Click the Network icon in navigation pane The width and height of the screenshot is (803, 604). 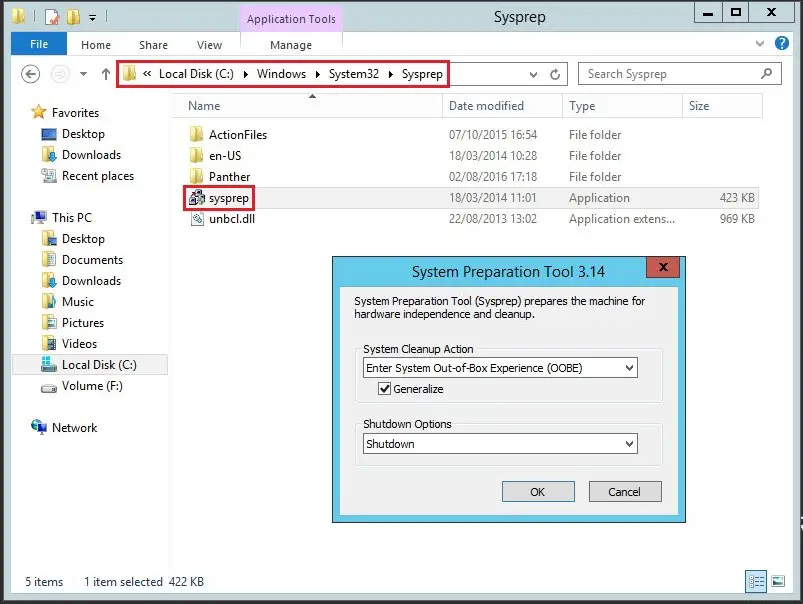click(39, 427)
